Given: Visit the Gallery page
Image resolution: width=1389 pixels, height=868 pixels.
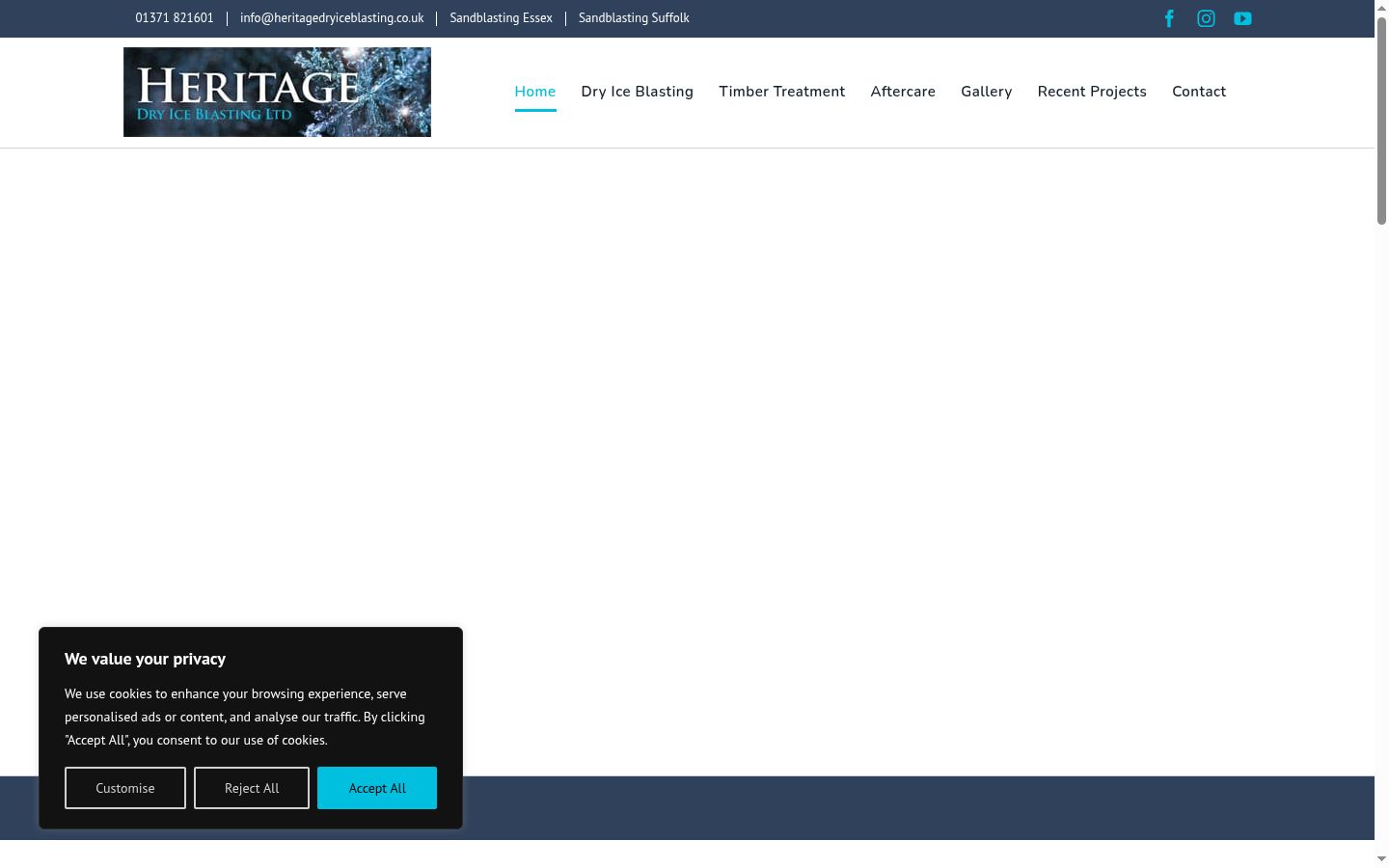Looking at the screenshot, I should (x=986, y=92).
